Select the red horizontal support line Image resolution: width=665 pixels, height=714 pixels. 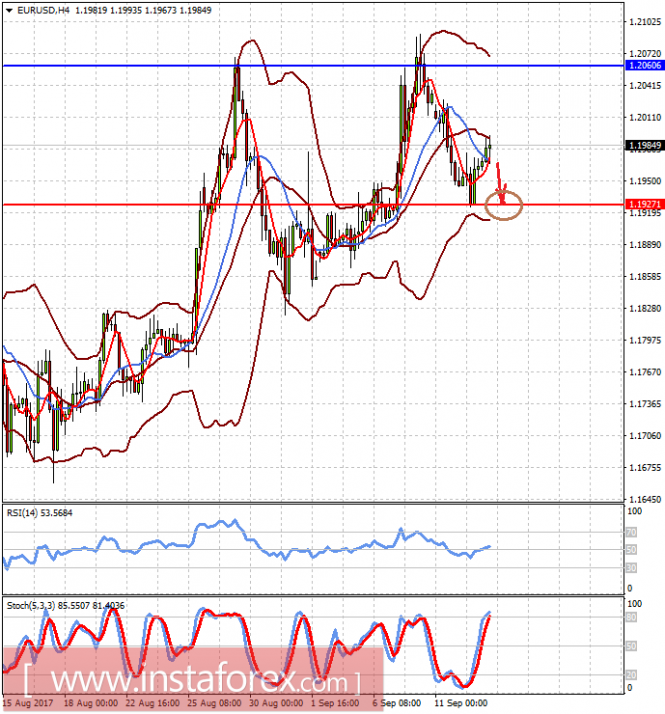[x=314, y=204]
